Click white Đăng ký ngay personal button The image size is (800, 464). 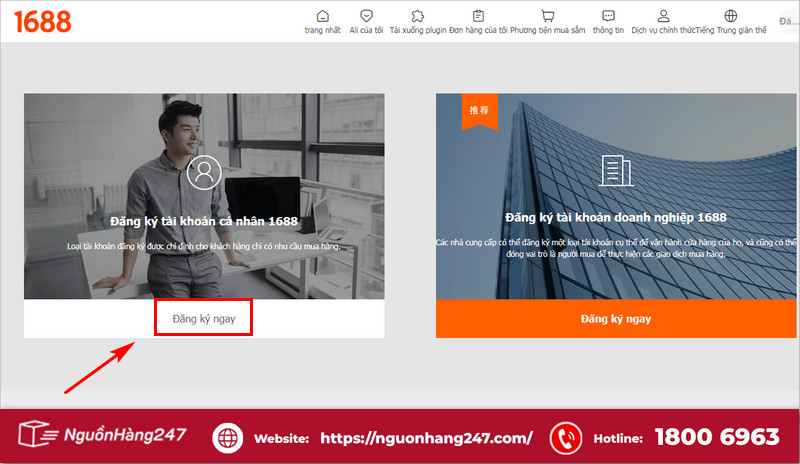(203, 318)
